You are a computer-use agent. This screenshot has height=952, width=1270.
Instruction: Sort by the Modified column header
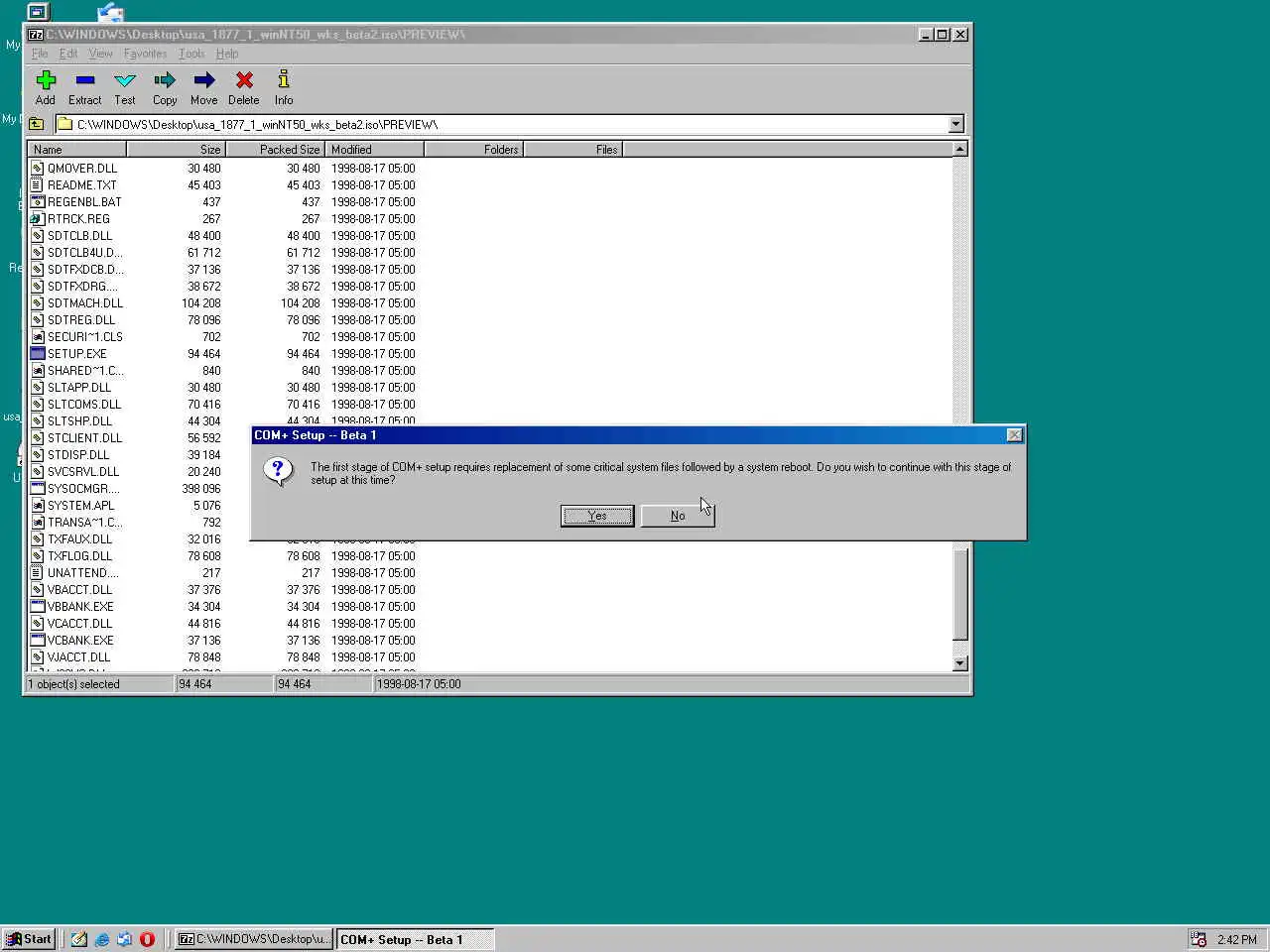click(374, 150)
